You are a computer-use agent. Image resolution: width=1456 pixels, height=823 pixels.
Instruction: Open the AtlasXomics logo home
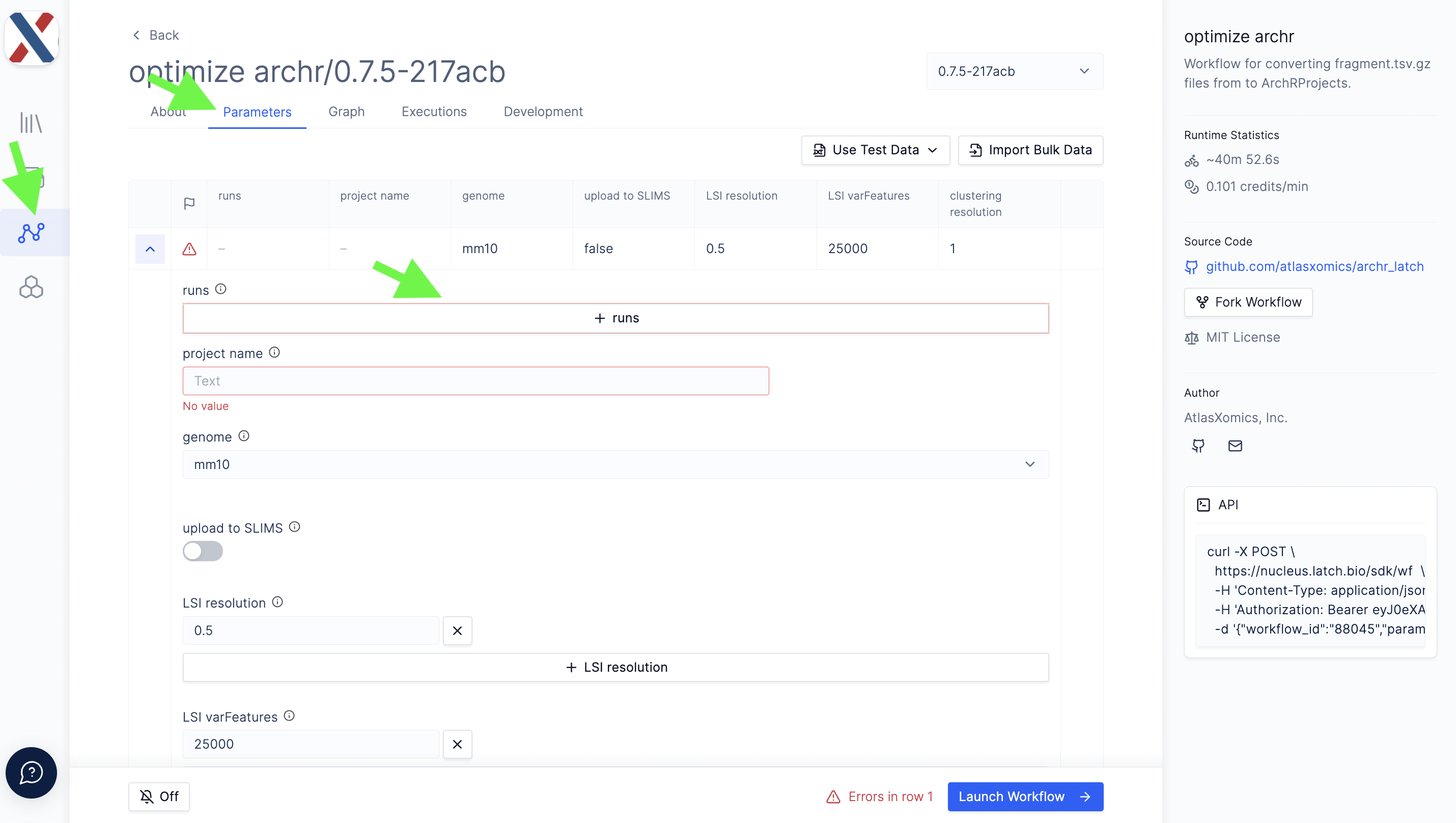tap(32, 37)
